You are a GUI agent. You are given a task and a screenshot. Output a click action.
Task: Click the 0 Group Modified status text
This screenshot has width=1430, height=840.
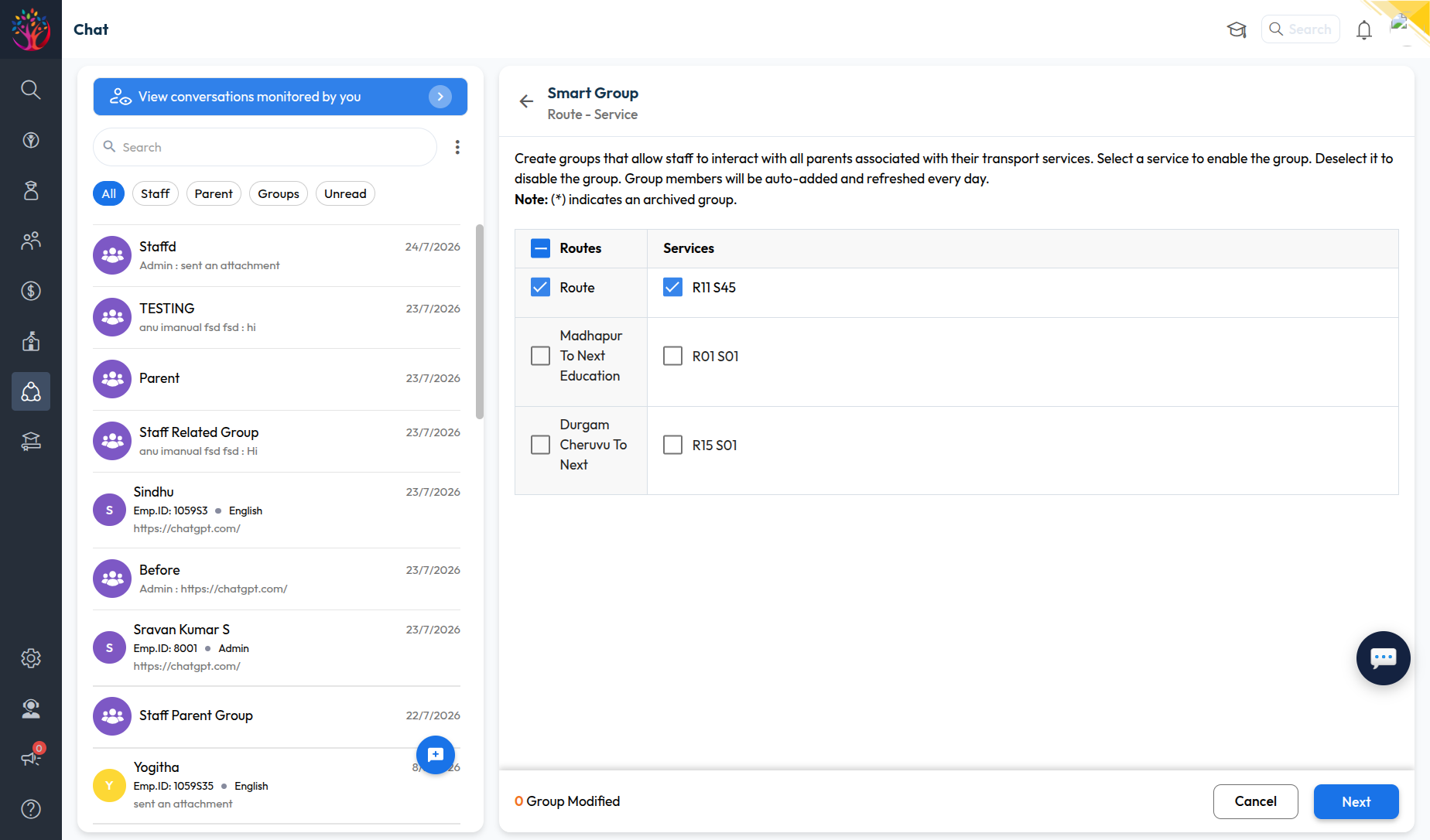tap(567, 801)
